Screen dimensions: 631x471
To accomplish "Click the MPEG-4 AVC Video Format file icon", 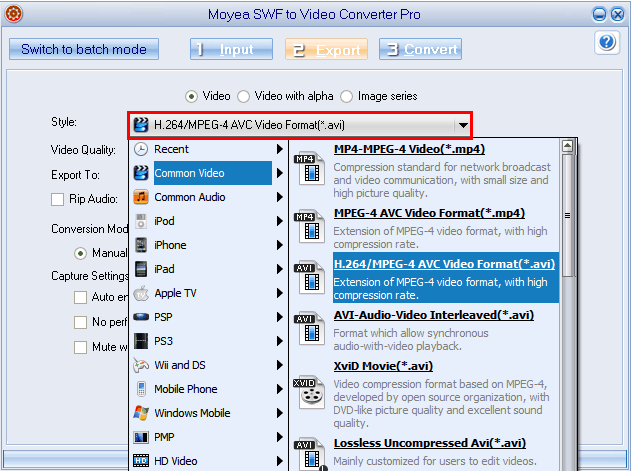I will point(310,226).
